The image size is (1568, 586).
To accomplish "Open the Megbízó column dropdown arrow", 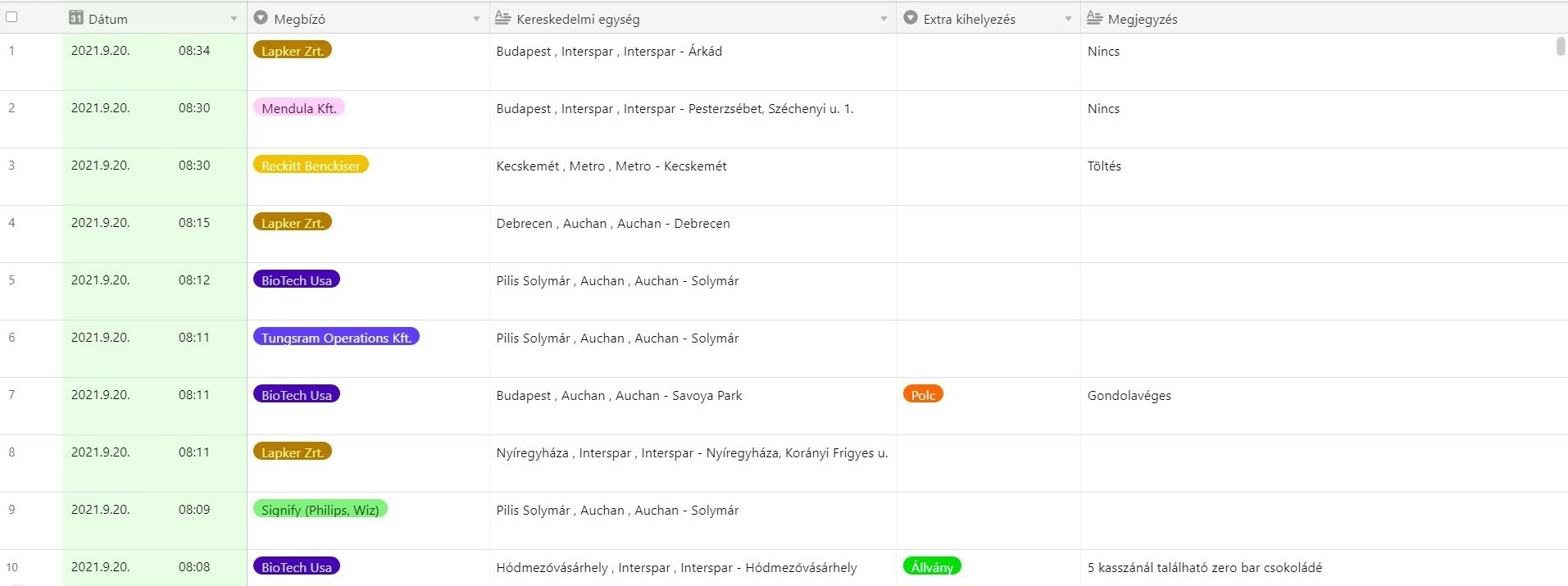I will tap(476, 19).
